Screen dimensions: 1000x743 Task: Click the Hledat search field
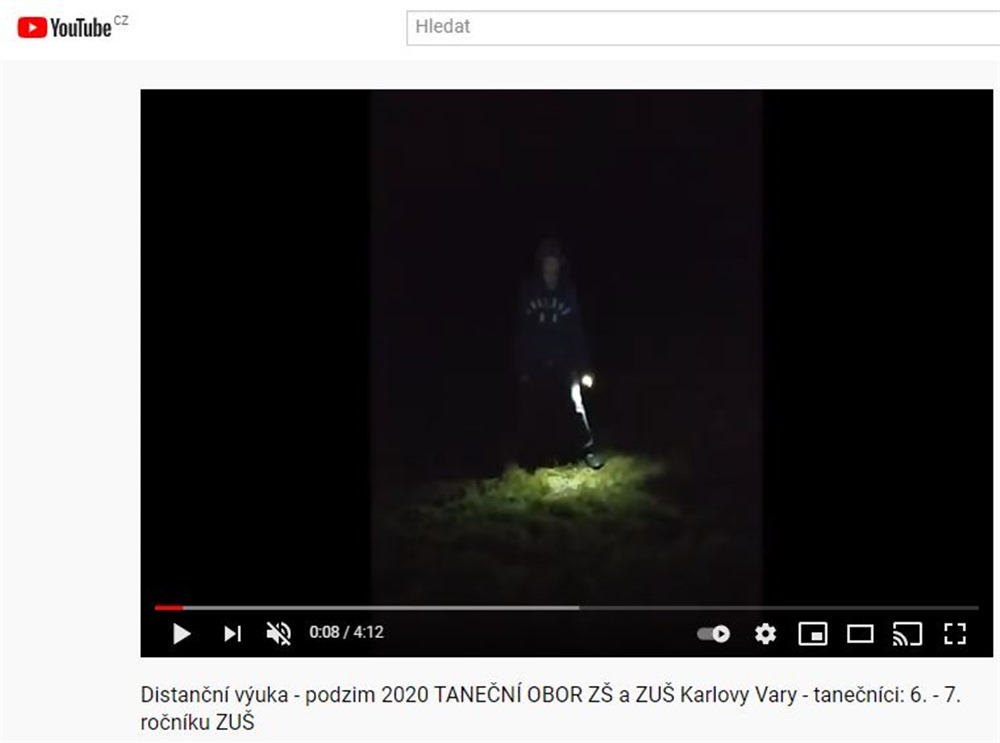pyautogui.click(x=703, y=27)
